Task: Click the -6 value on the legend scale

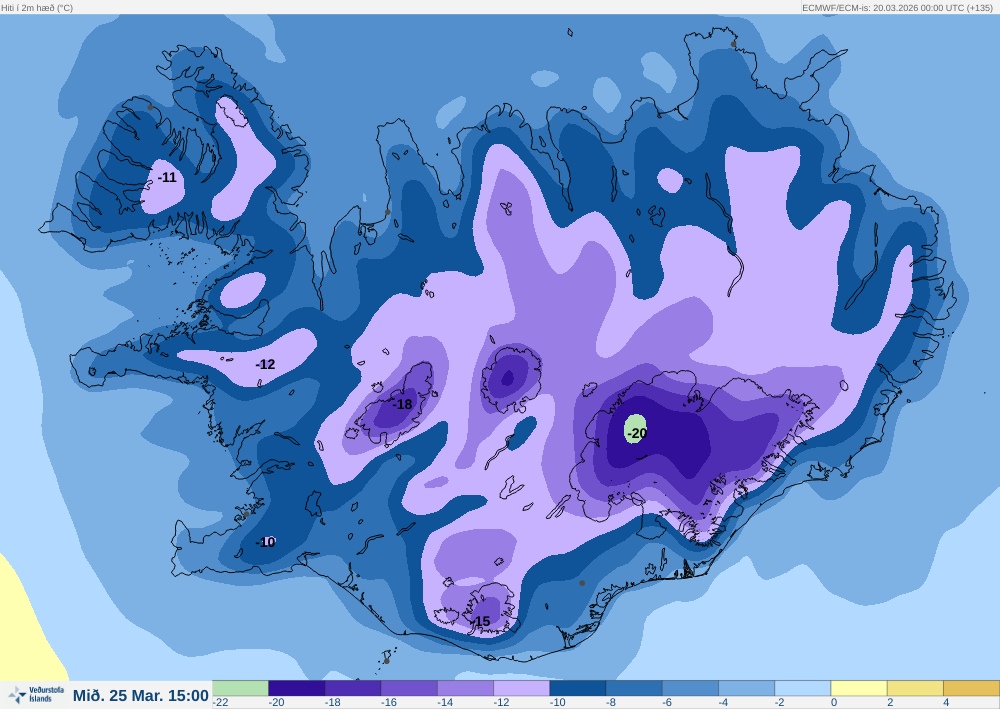Action: 667,703
